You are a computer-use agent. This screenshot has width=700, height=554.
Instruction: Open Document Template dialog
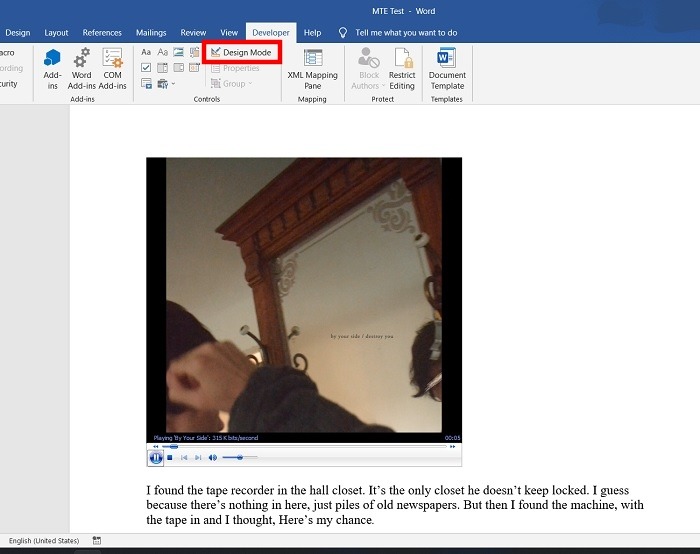(447, 69)
